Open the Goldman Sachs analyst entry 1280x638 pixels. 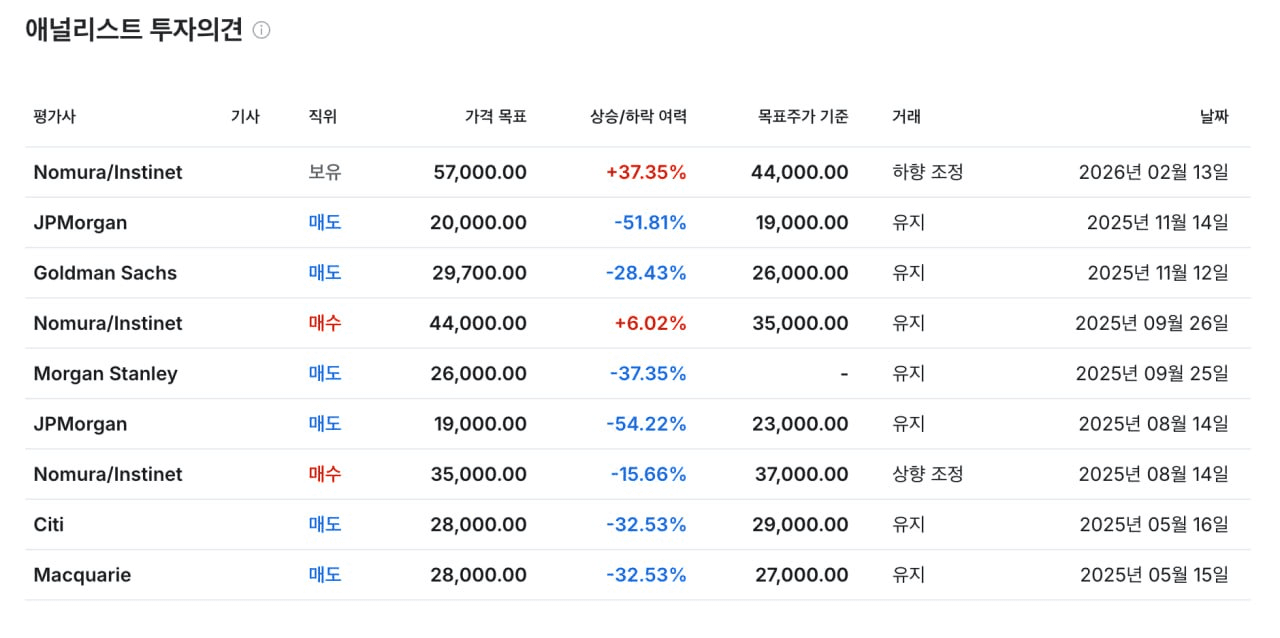coord(105,273)
